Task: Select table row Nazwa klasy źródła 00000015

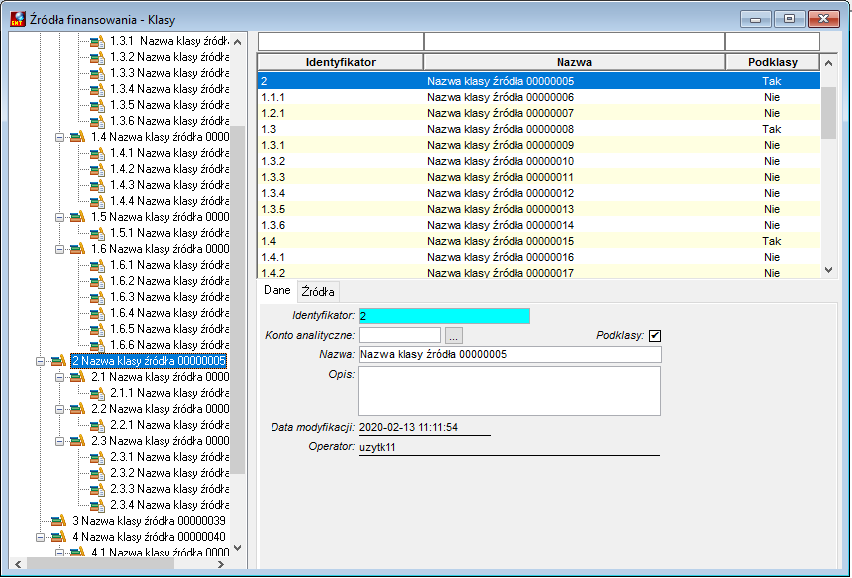Action: (538, 241)
